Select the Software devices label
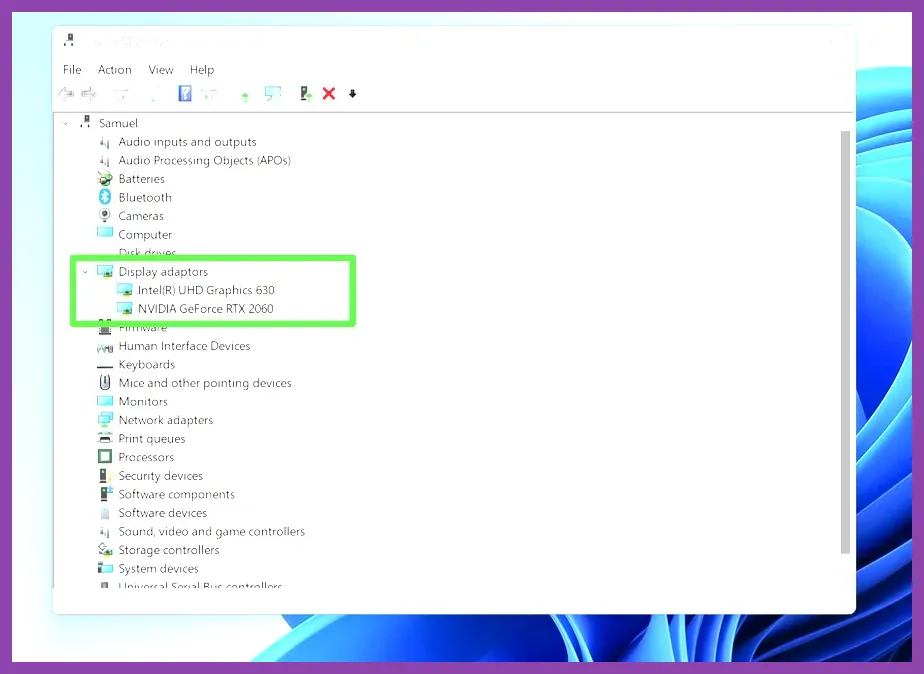Screen dimensions: 924x674 click(163, 513)
